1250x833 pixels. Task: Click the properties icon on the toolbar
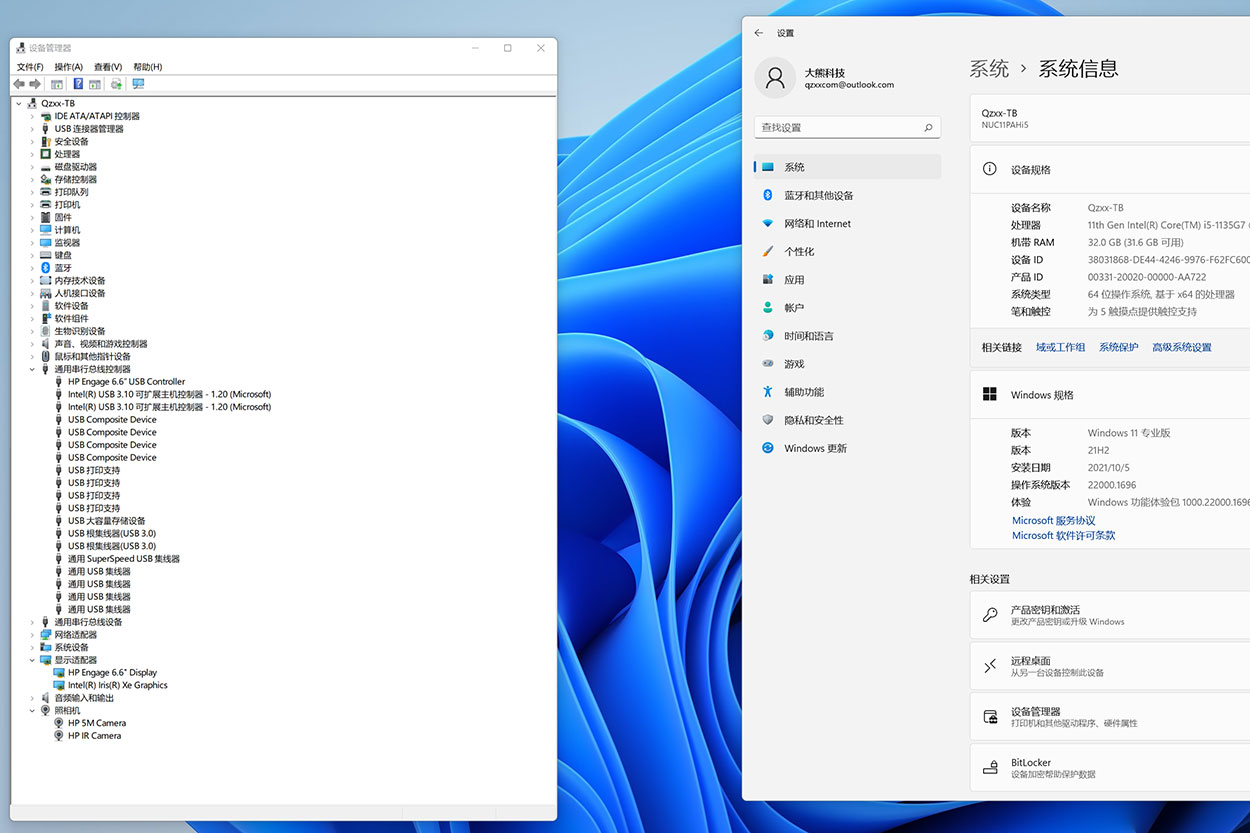[96, 85]
